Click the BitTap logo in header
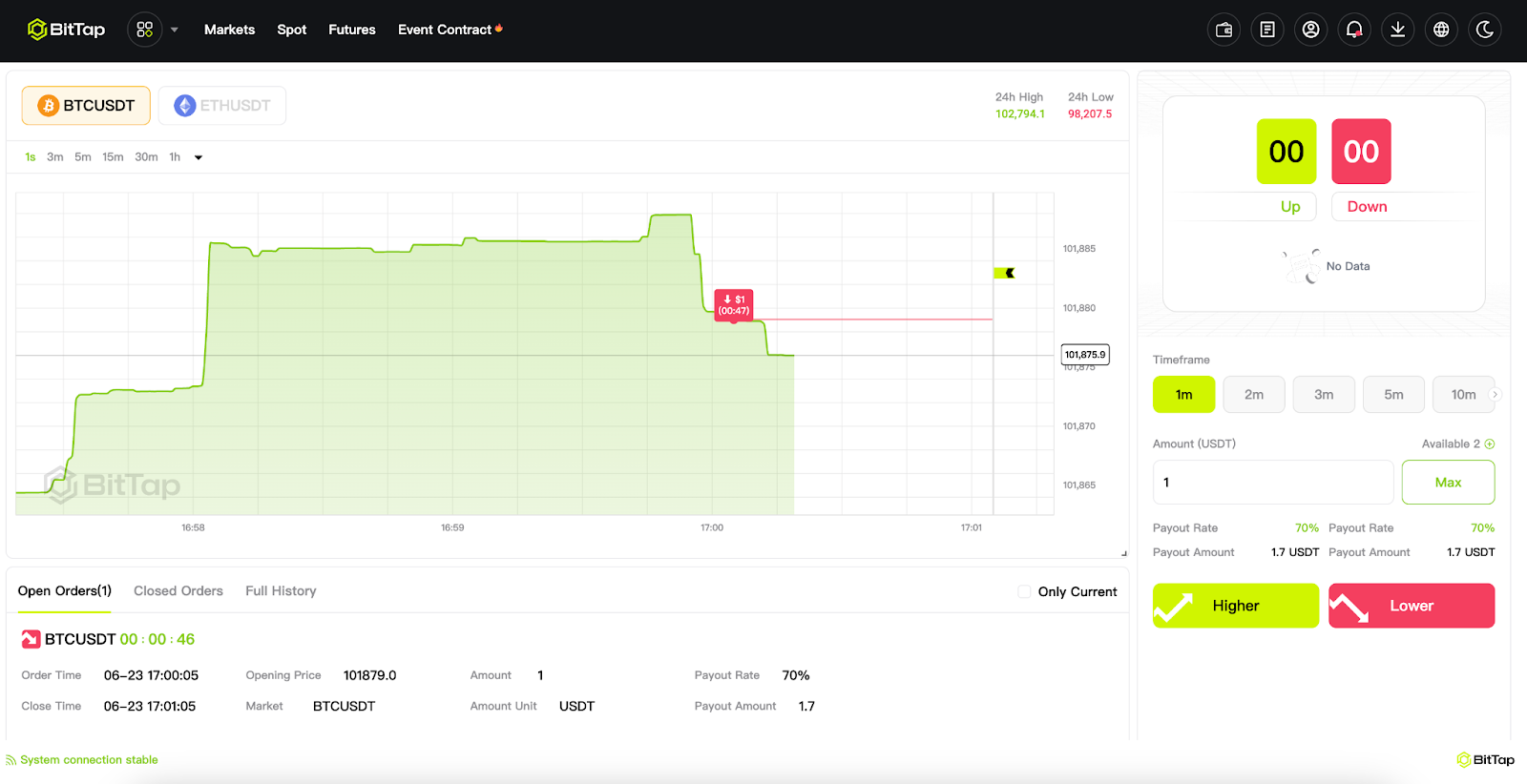This screenshot has width=1527, height=784. click(x=66, y=30)
